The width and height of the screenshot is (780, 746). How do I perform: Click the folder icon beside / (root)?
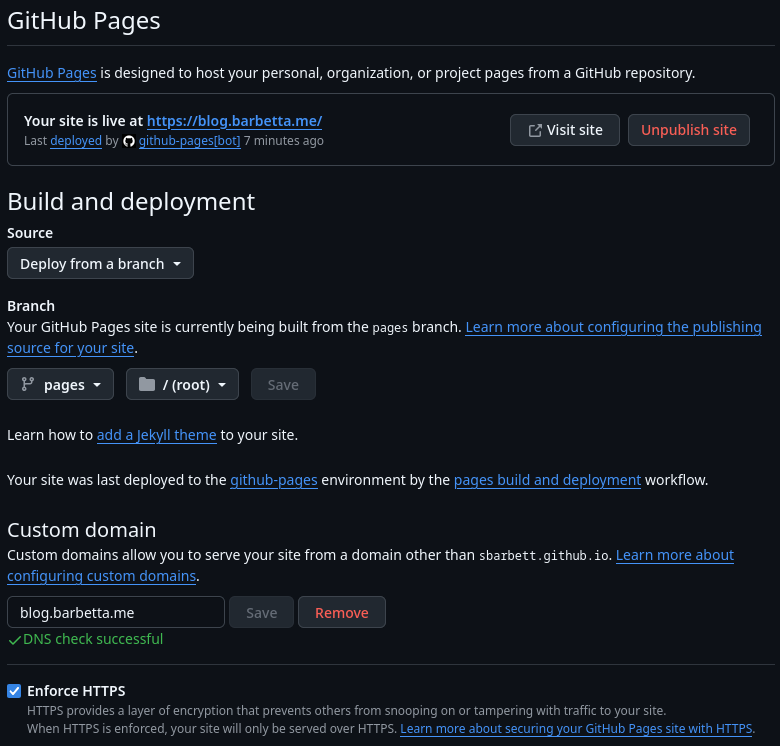tap(147, 384)
